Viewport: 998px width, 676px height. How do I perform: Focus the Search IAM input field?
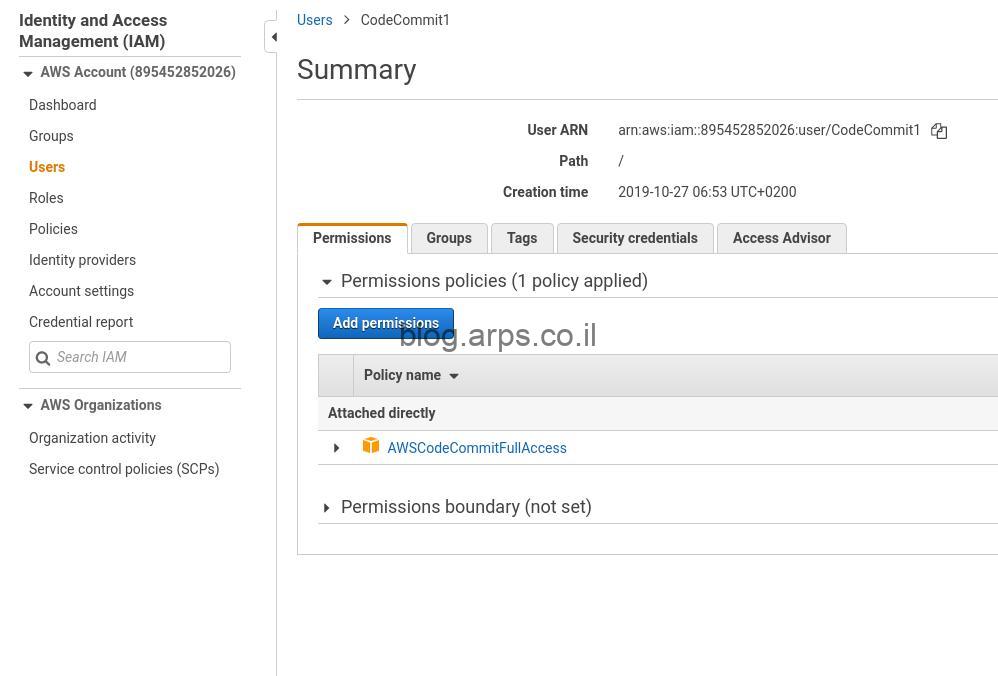coord(130,357)
